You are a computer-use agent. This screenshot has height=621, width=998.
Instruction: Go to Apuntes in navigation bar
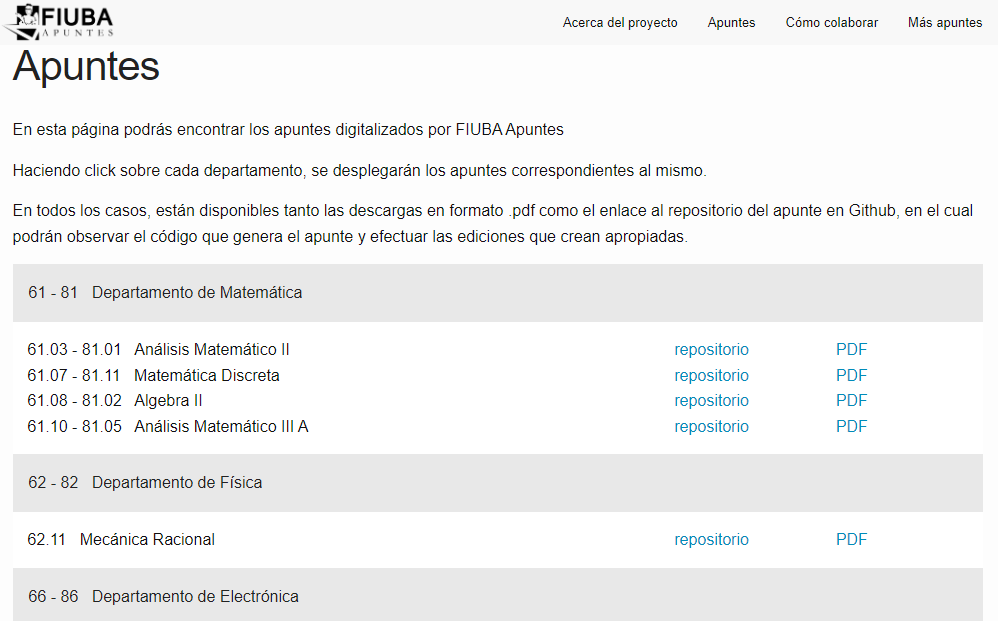pyautogui.click(x=731, y=23)
